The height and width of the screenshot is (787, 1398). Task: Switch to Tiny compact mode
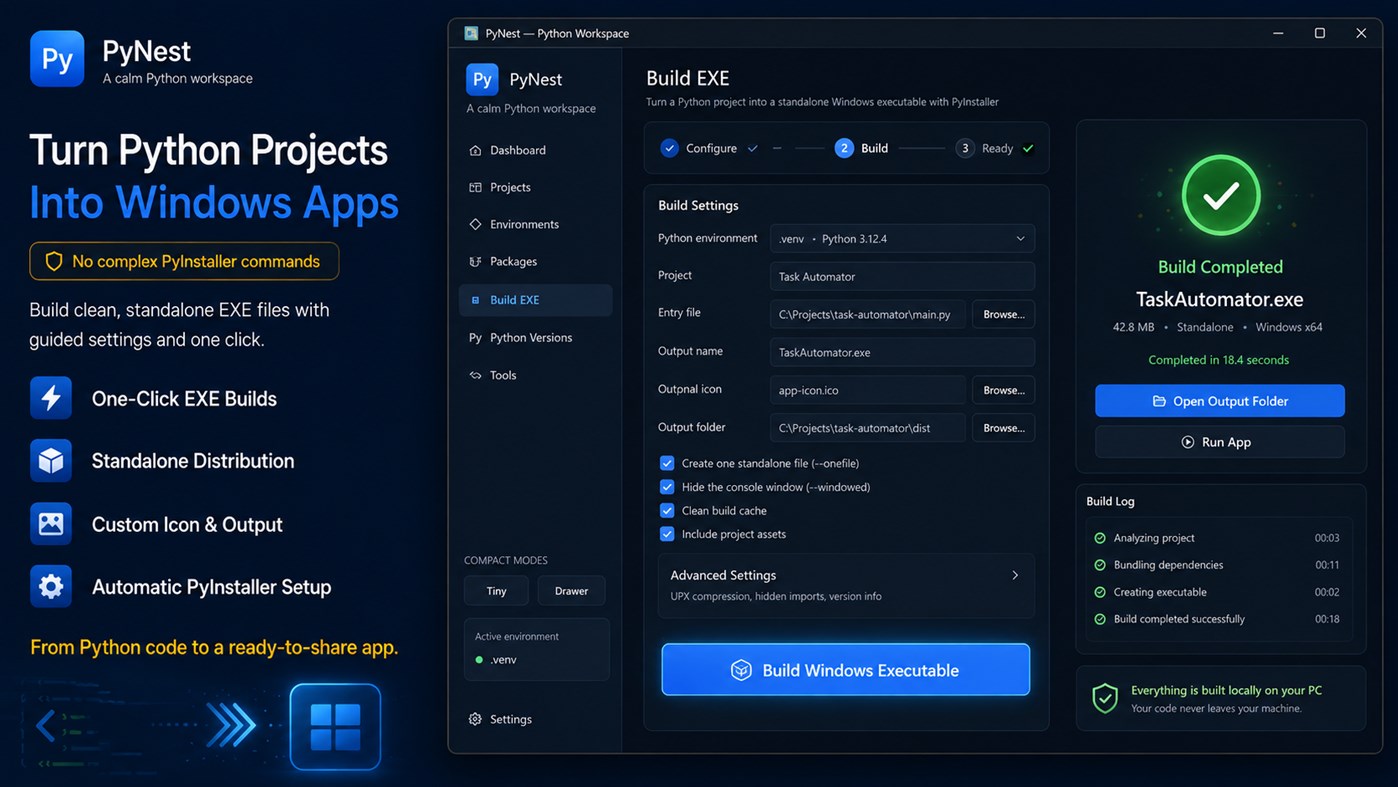click(497, 591)
